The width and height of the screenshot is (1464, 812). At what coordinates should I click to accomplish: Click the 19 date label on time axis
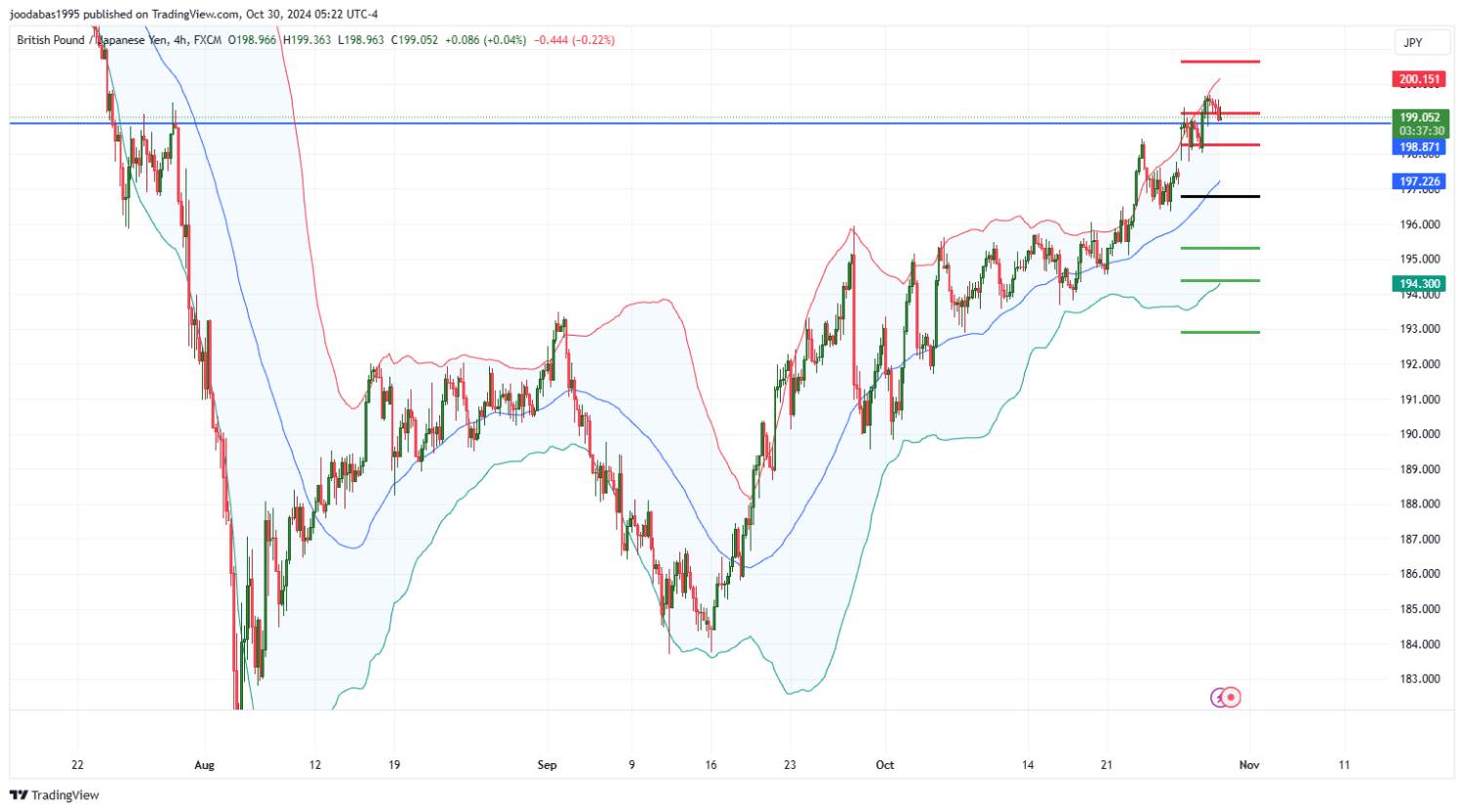pos(394,765)
